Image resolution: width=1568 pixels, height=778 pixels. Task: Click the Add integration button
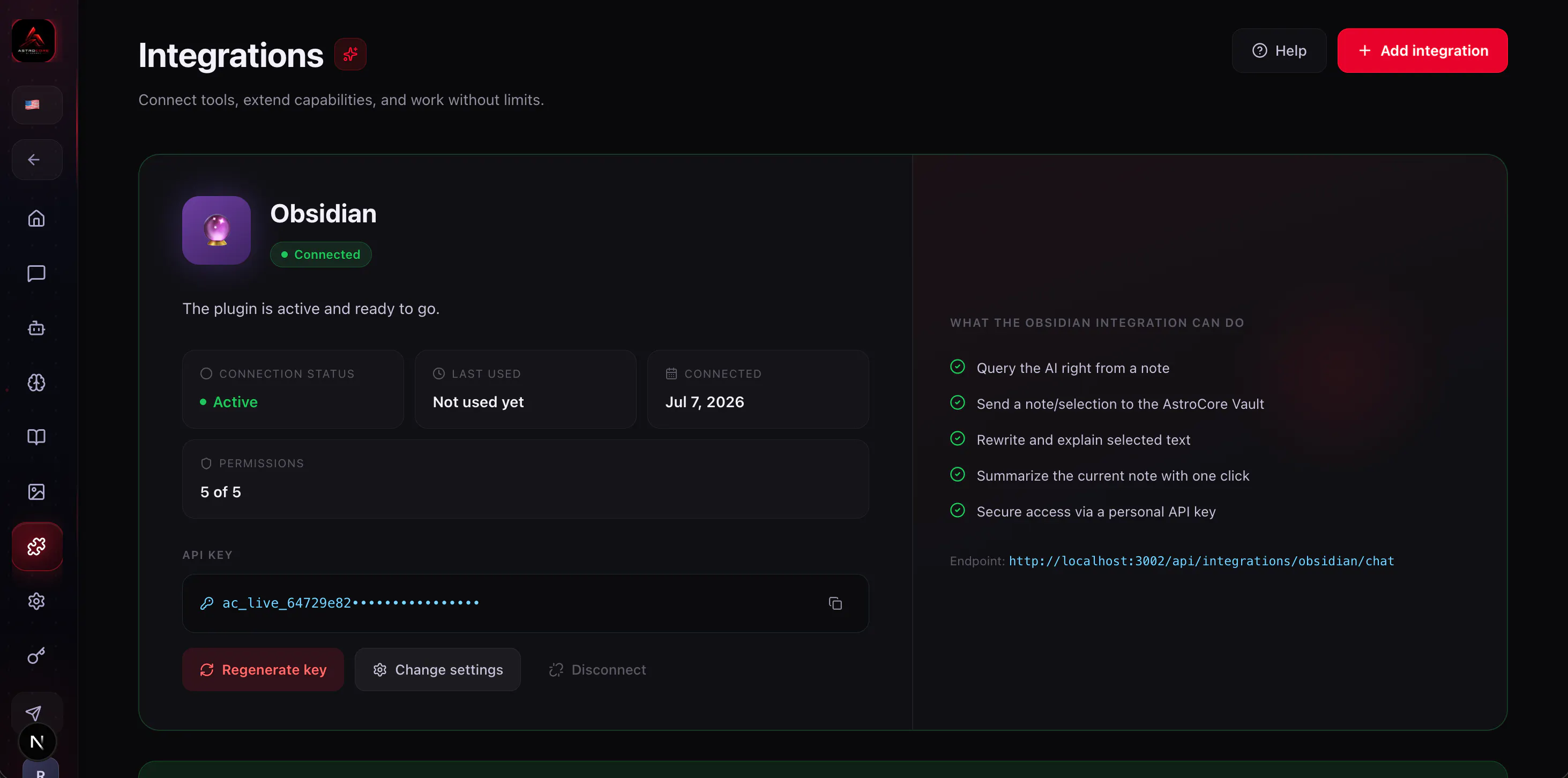(x=1422, y=50)
